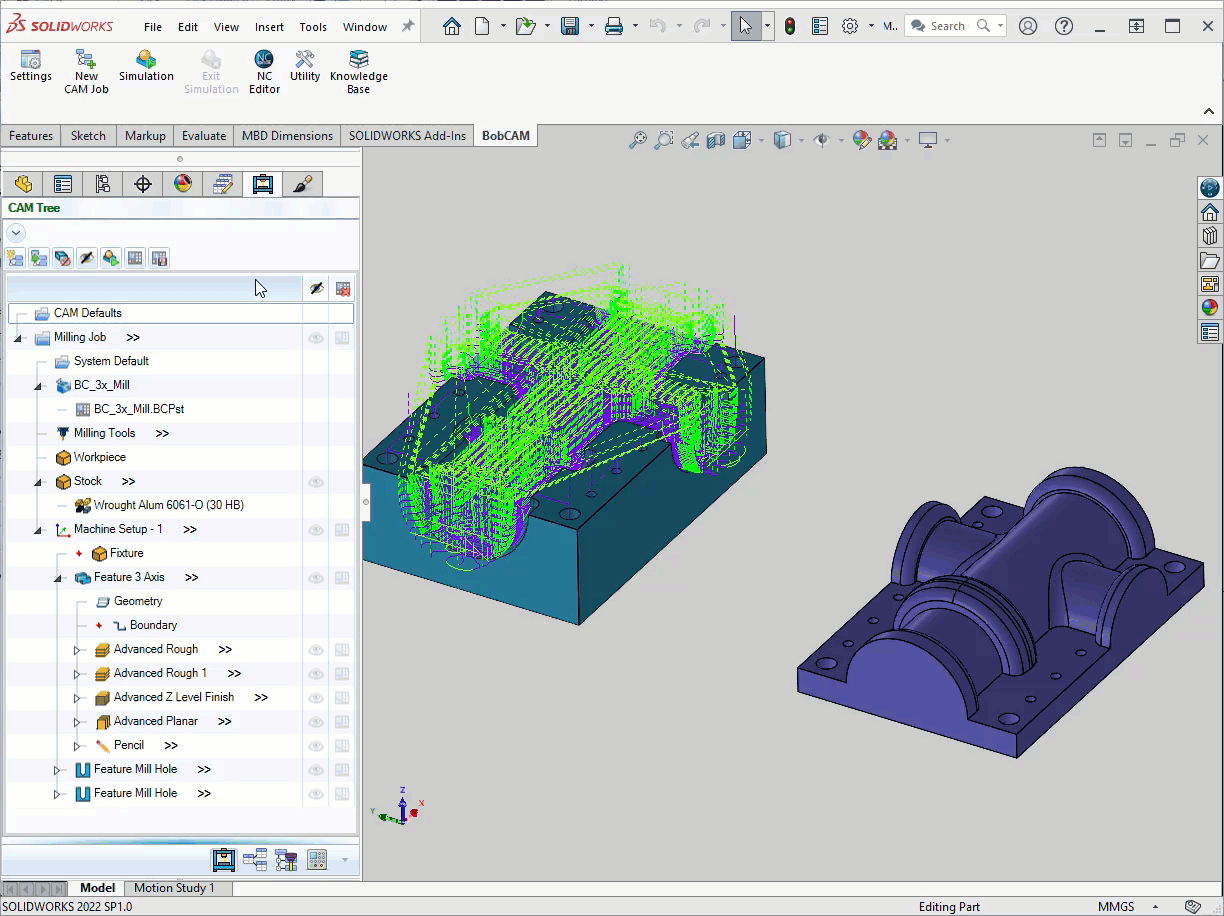Toggle visibility eye for Stock row
This screenshot has height=916, width=1224.
(x=316, y=482)
